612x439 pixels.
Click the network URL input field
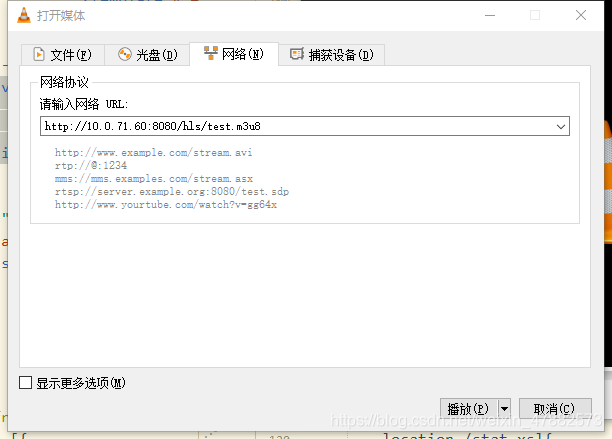305,126
